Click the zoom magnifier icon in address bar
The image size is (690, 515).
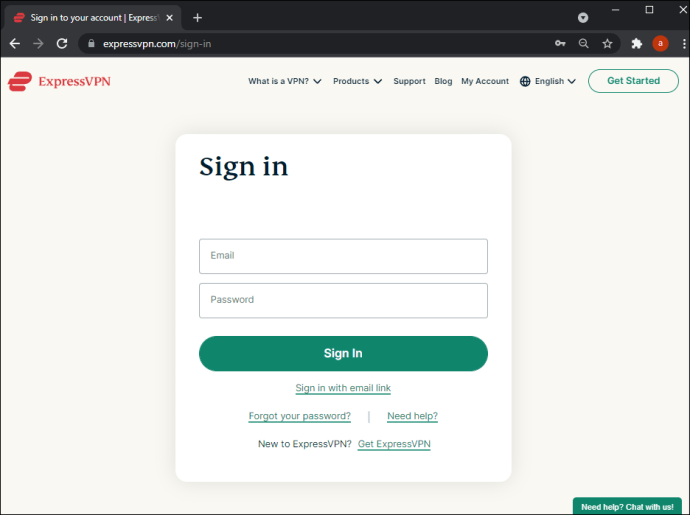click(584, 43)
